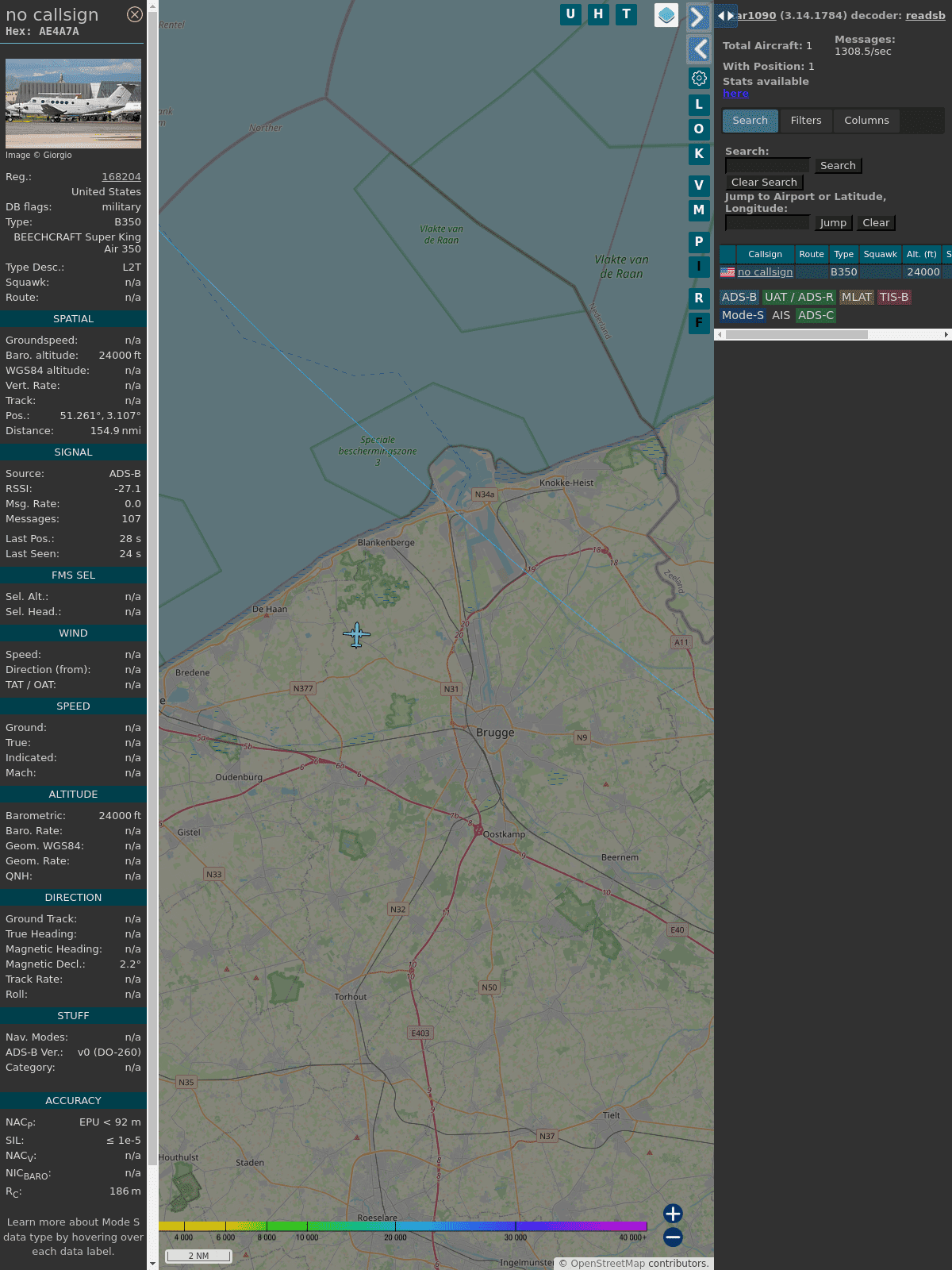952x1270 pixels.
Task: Expand sidebar with right chevron button
Action: click(x=698, y=17)
